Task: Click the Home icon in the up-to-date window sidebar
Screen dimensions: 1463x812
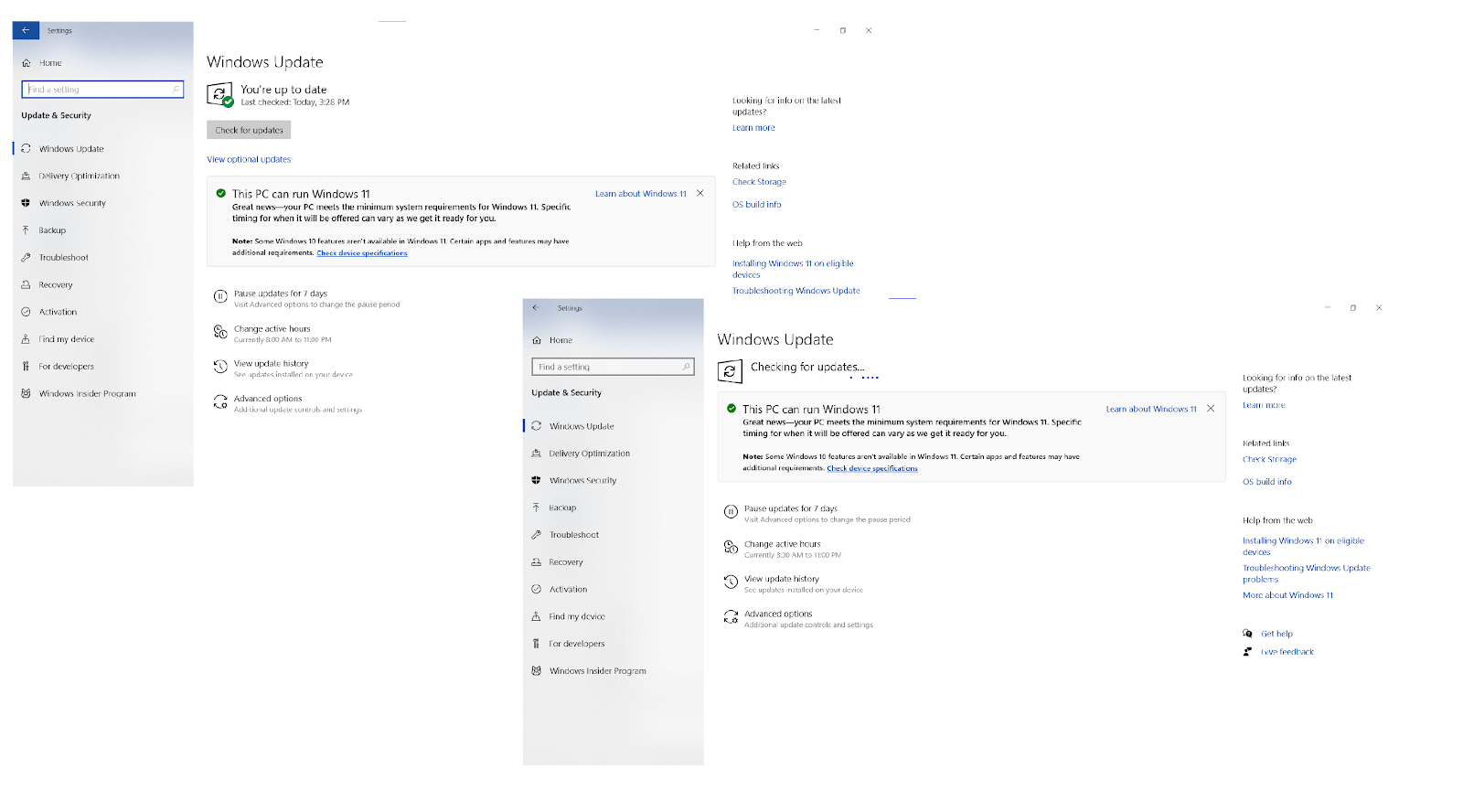Action: [x=27, y=63]
